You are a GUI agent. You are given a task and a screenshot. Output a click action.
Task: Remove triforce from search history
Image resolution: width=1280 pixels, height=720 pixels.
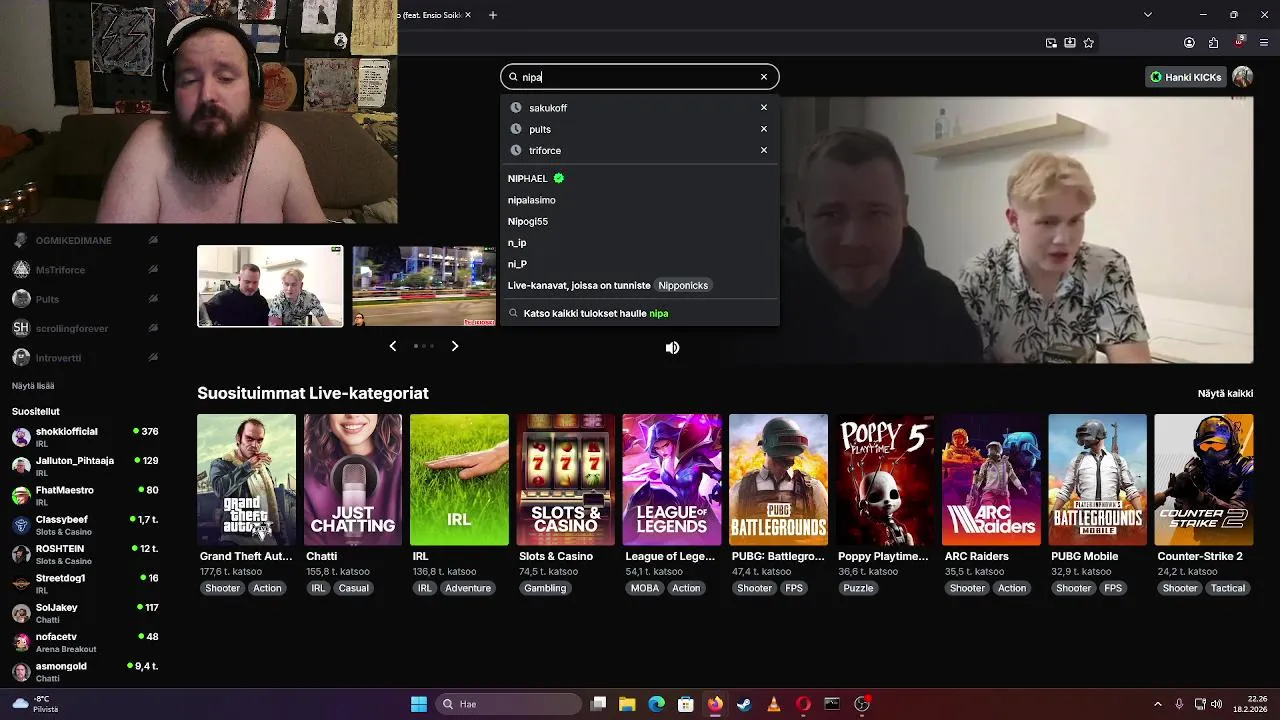tap(764, 150)
